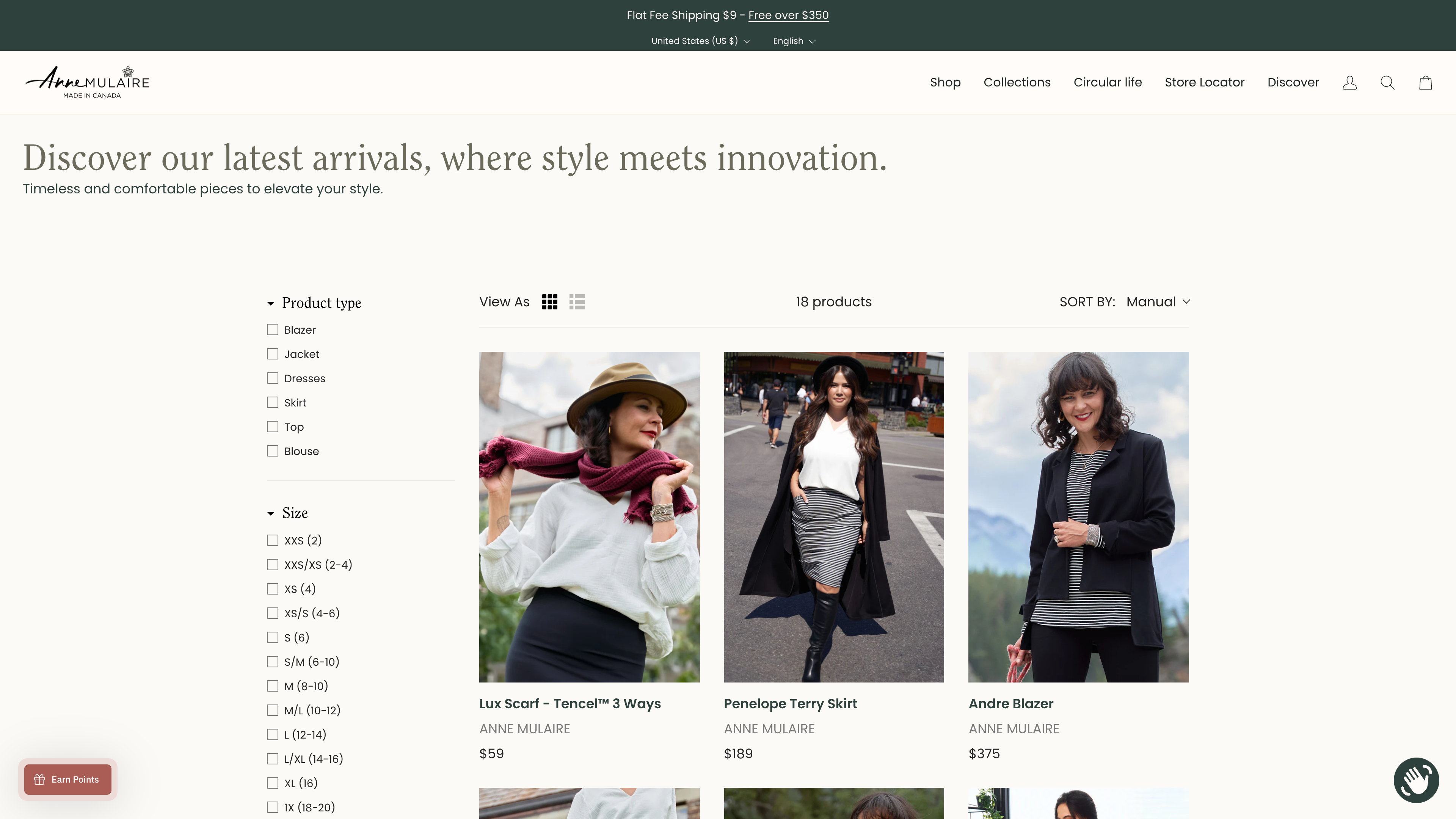Collapse the Size filter section
This screenshot has width=1456, height=819.
coord(270,513)
